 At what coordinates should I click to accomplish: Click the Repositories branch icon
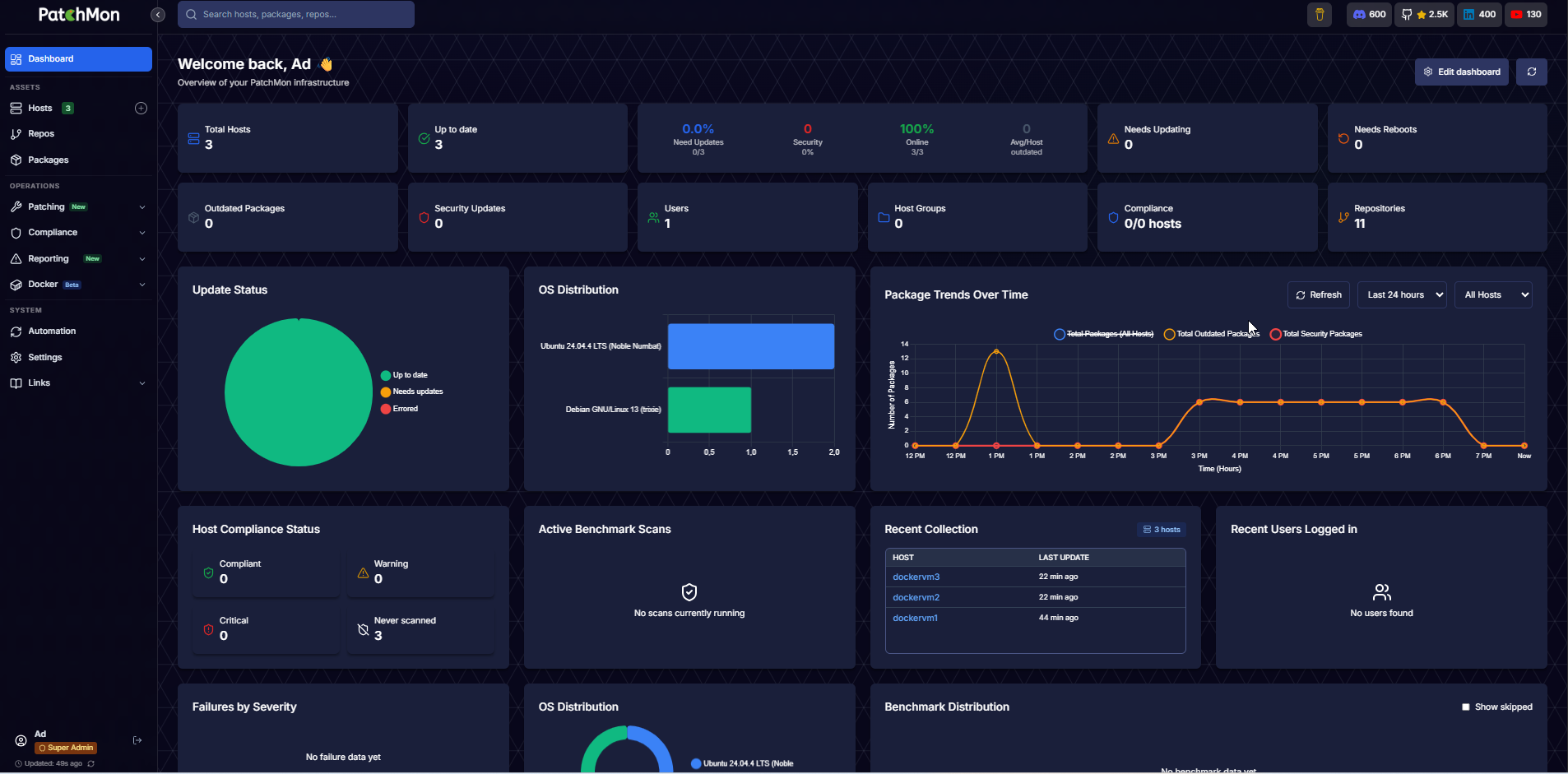[x=1343, y=217]
